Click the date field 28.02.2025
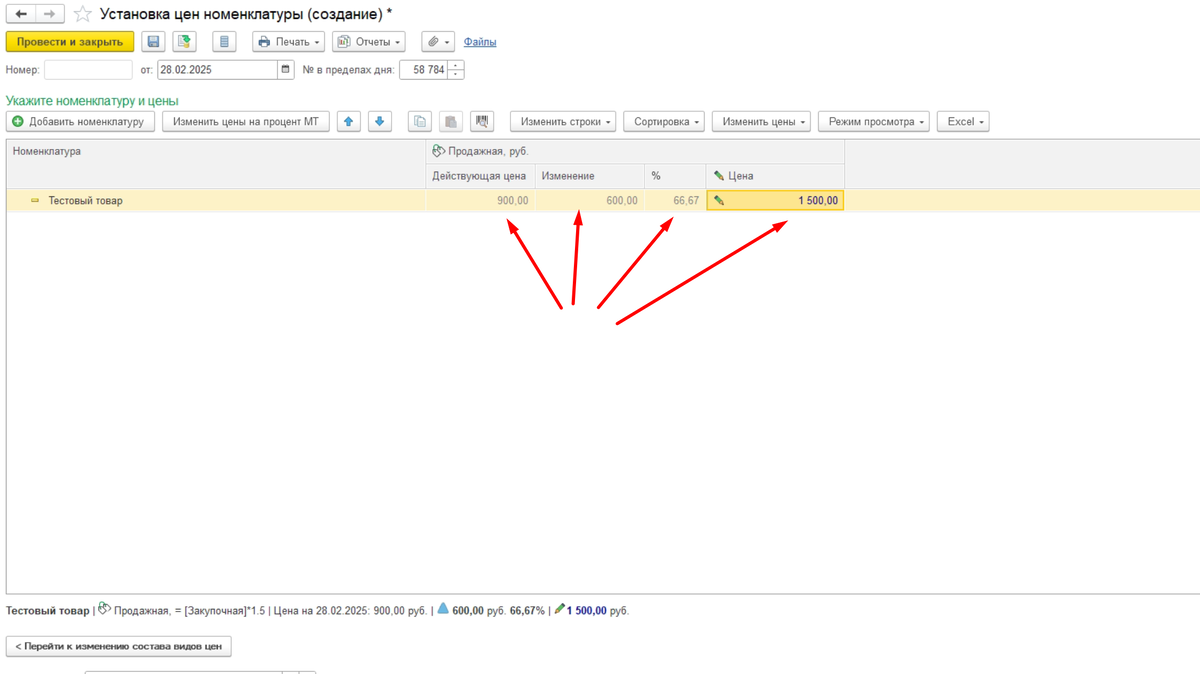The width and height of the screenshot is (1200, 674). (x=217, y=70)
